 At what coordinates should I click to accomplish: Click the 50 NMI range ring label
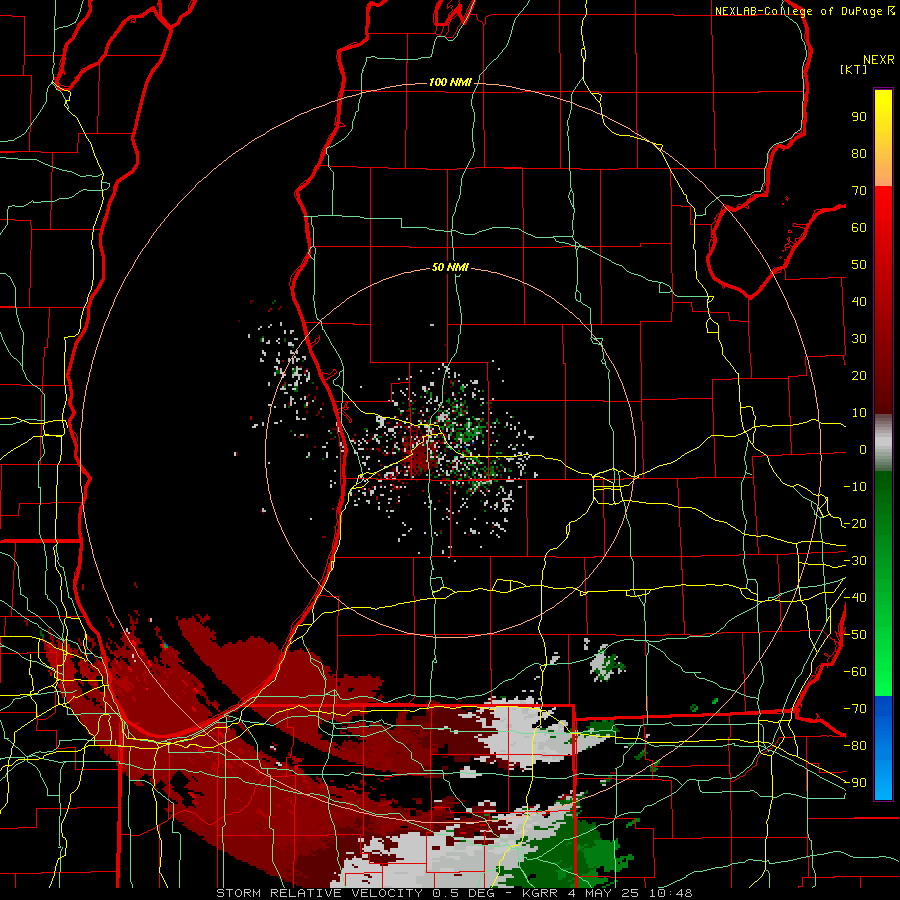point(450,267)
